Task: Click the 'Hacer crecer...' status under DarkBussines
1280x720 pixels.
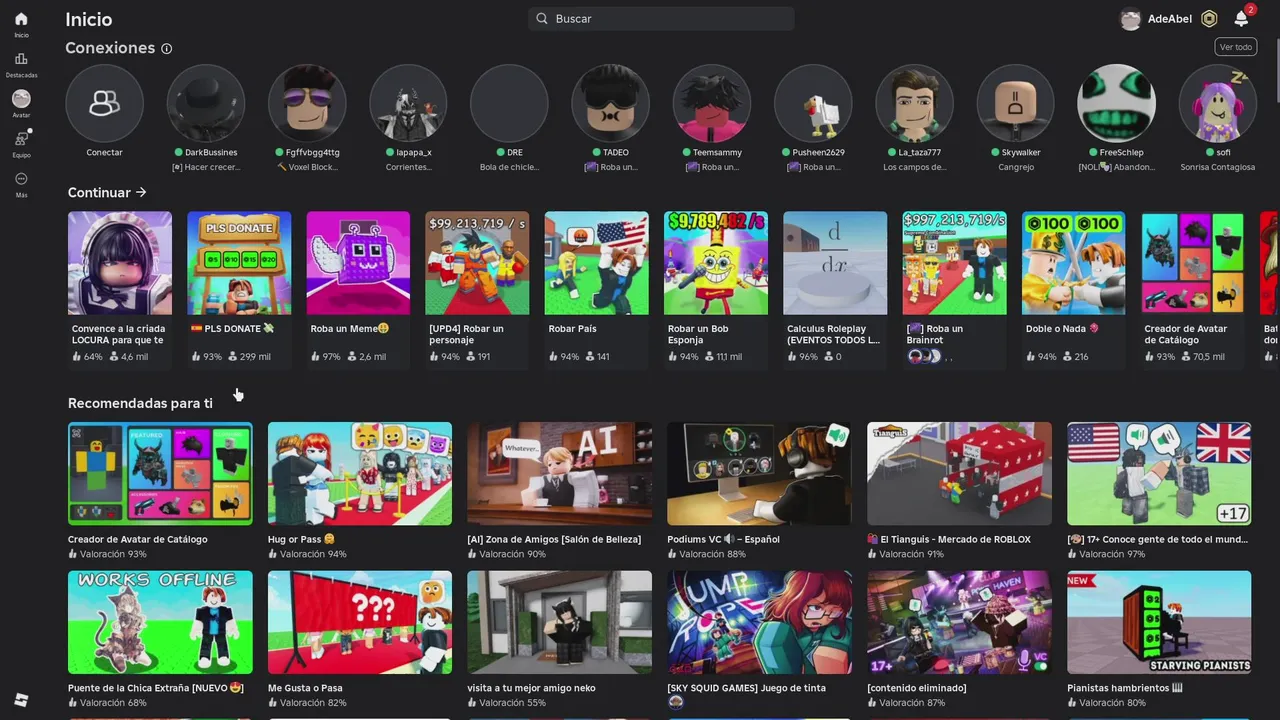Action: [x=206, y=167]
